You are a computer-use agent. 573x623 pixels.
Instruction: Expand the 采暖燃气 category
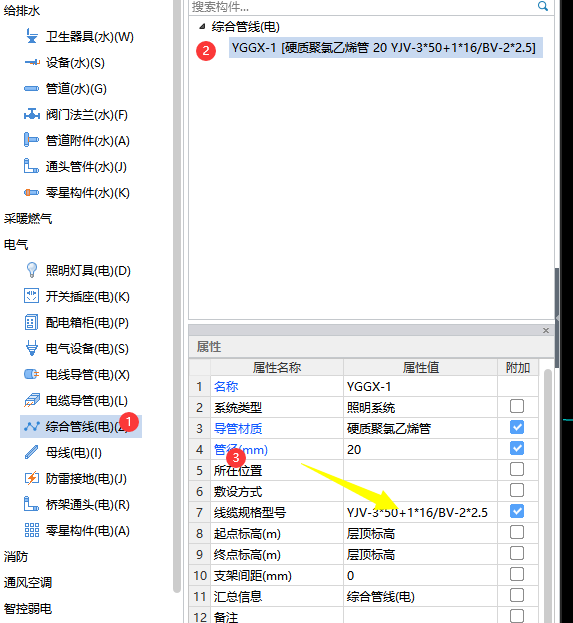(x=28, y=219)
